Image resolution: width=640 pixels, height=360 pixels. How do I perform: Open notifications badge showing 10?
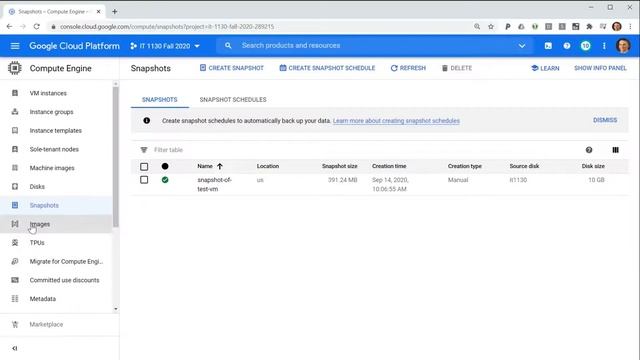[x=586, y=46]
